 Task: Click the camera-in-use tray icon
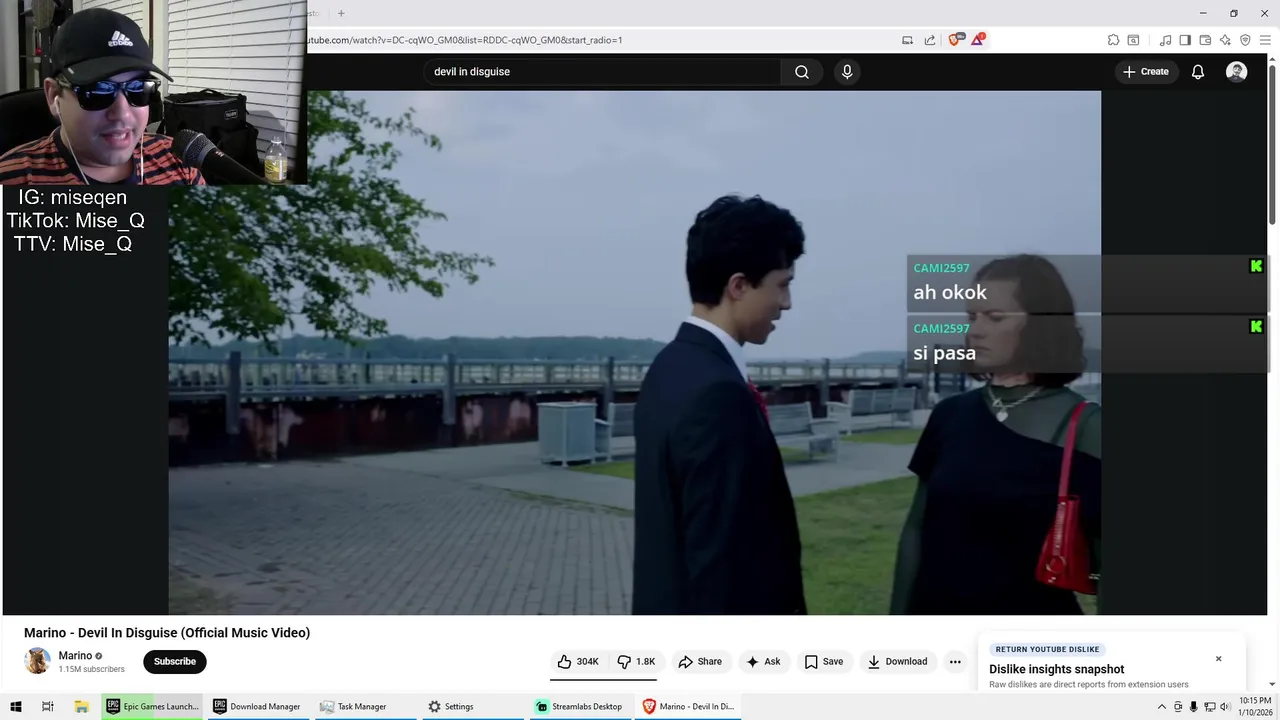pos(1177,707)
